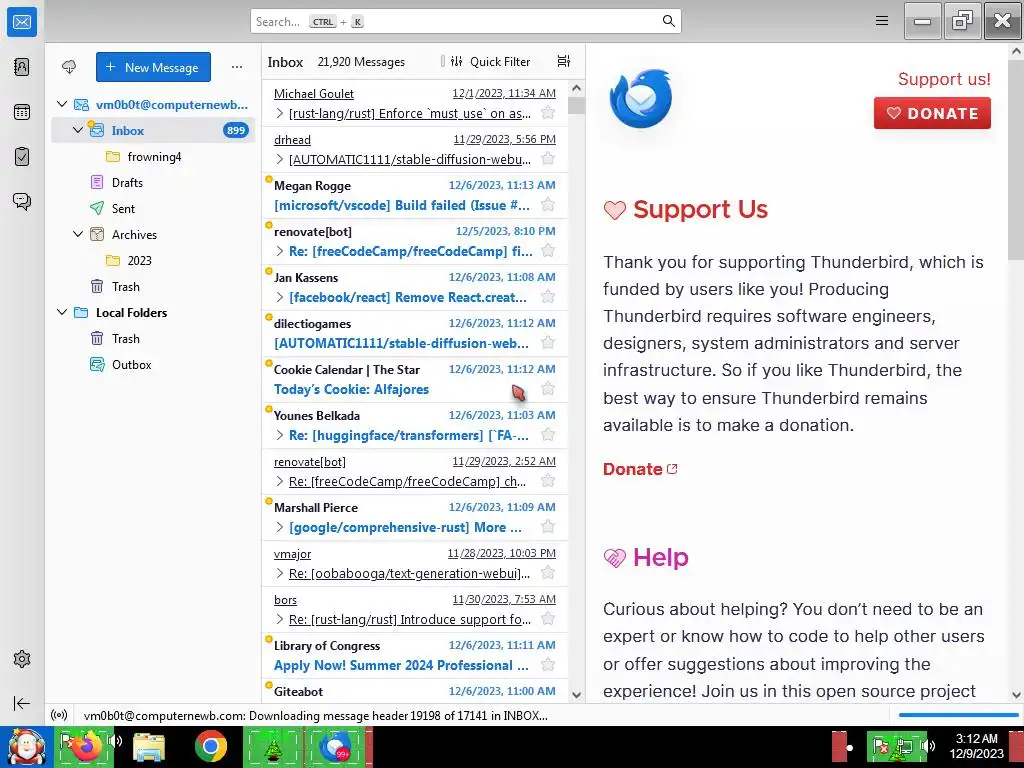Open the Tasks space
Screen dimensions: 1024x768
[22, 157]
